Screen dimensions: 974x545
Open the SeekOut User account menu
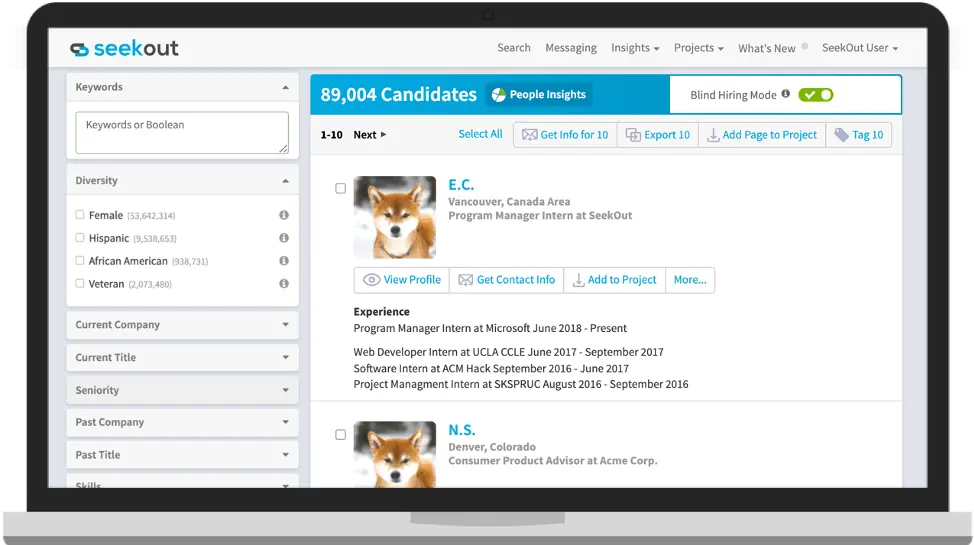[860, 48]
